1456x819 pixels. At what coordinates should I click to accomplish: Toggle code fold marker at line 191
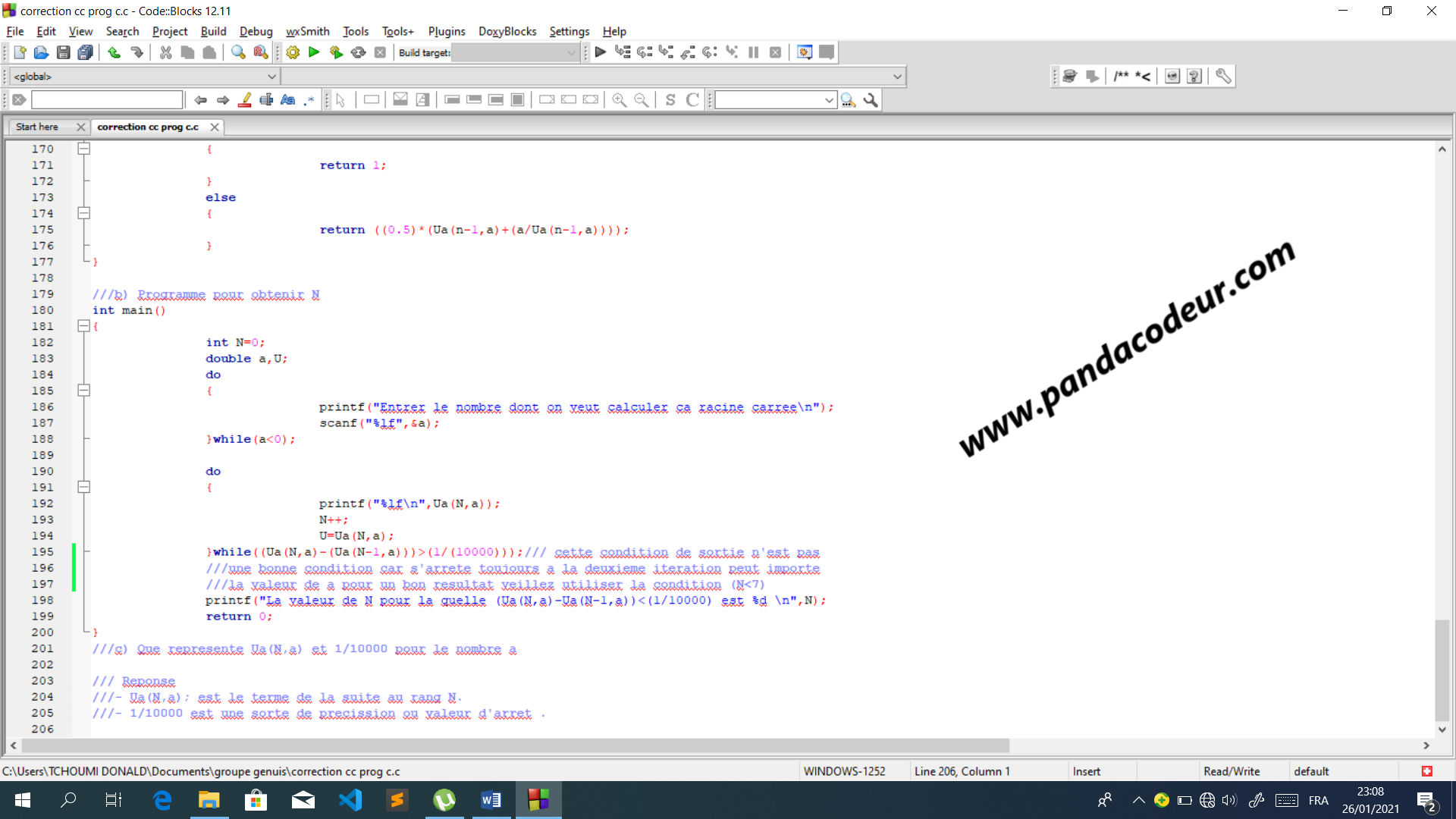click(x=84, y=487)
